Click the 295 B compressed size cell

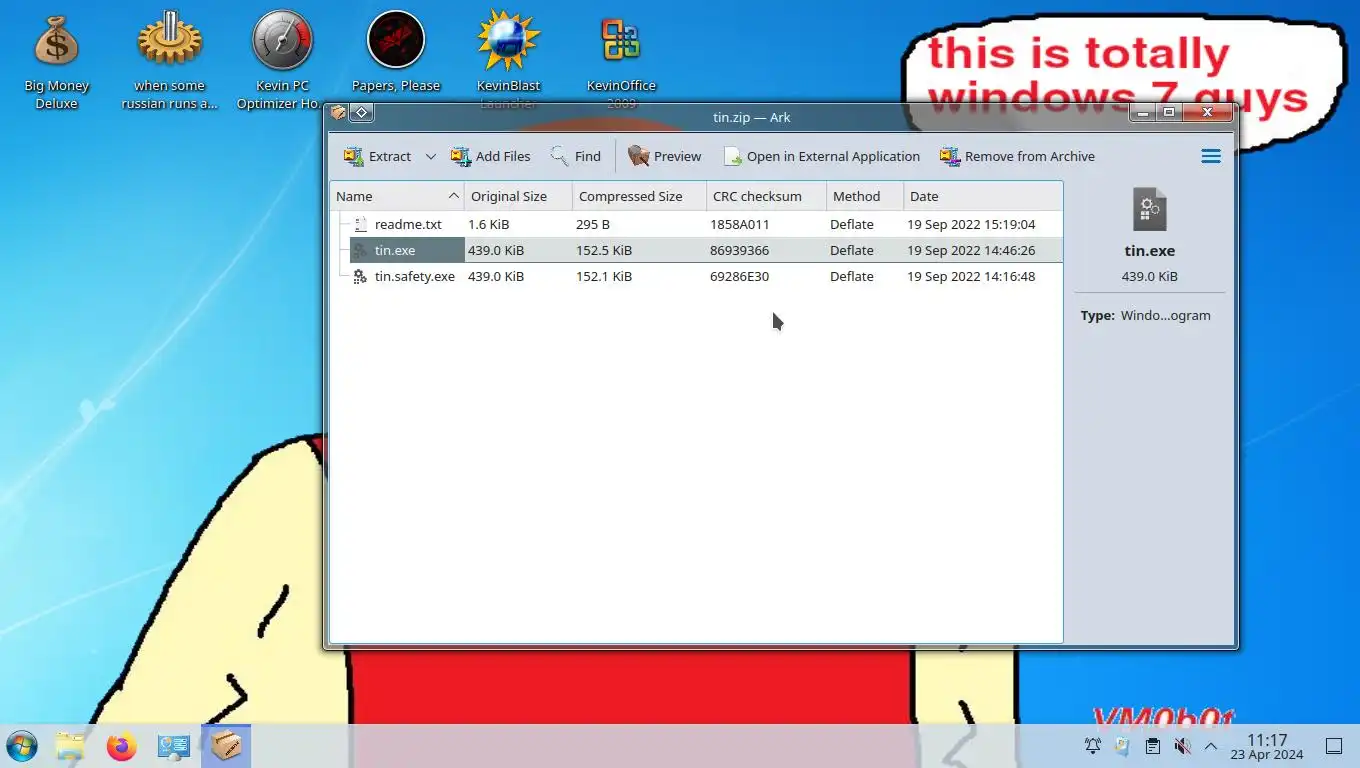point(593,224)
